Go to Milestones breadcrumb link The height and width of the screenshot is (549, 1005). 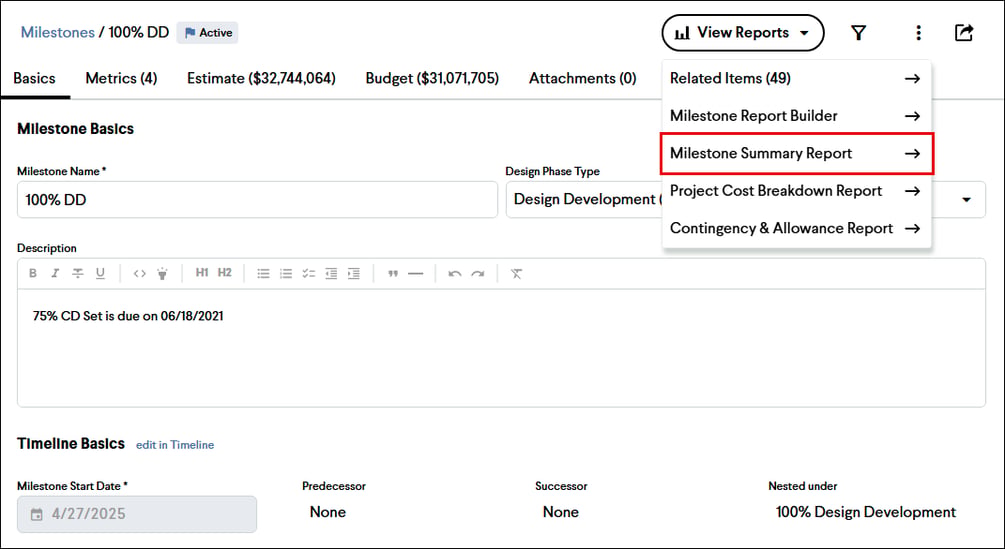coord(58,32)
